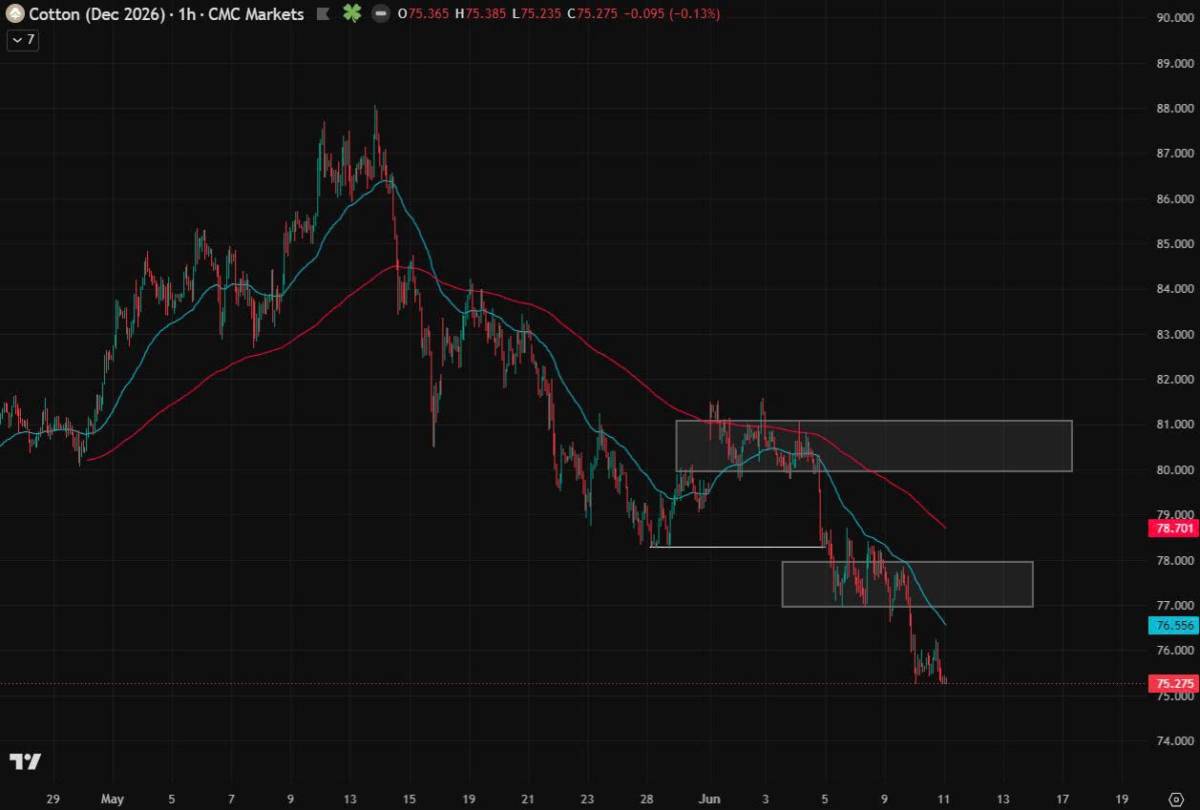Viewport: 1200px width, 810px height.
Task: Open the TradingView logo at bottom left
Action: pyautogui.click(x=27, y=762)
